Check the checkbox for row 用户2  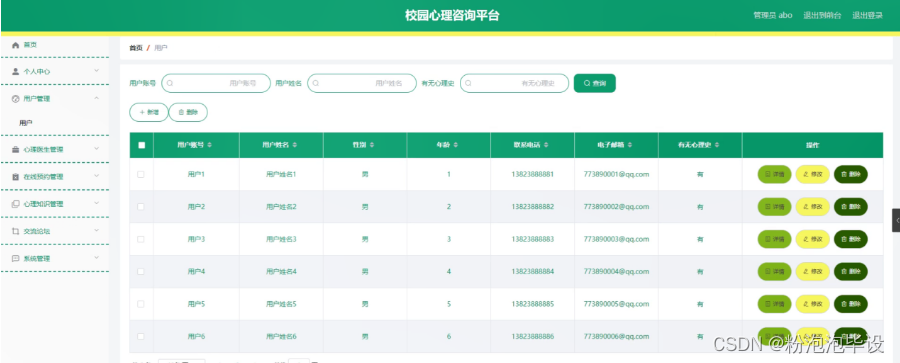[141, 206]
